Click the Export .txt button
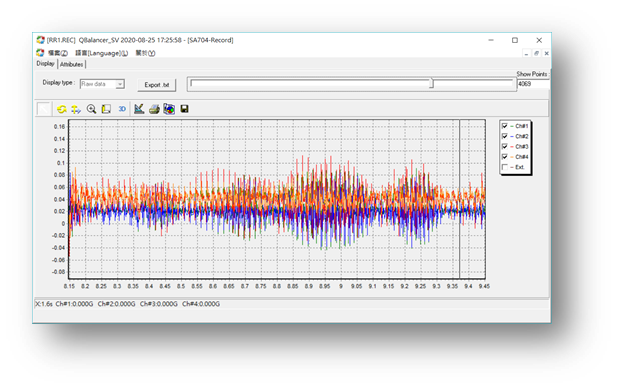The width and height of the screenshot is (617, 389). pyautogui.click(x=157, y=85)
